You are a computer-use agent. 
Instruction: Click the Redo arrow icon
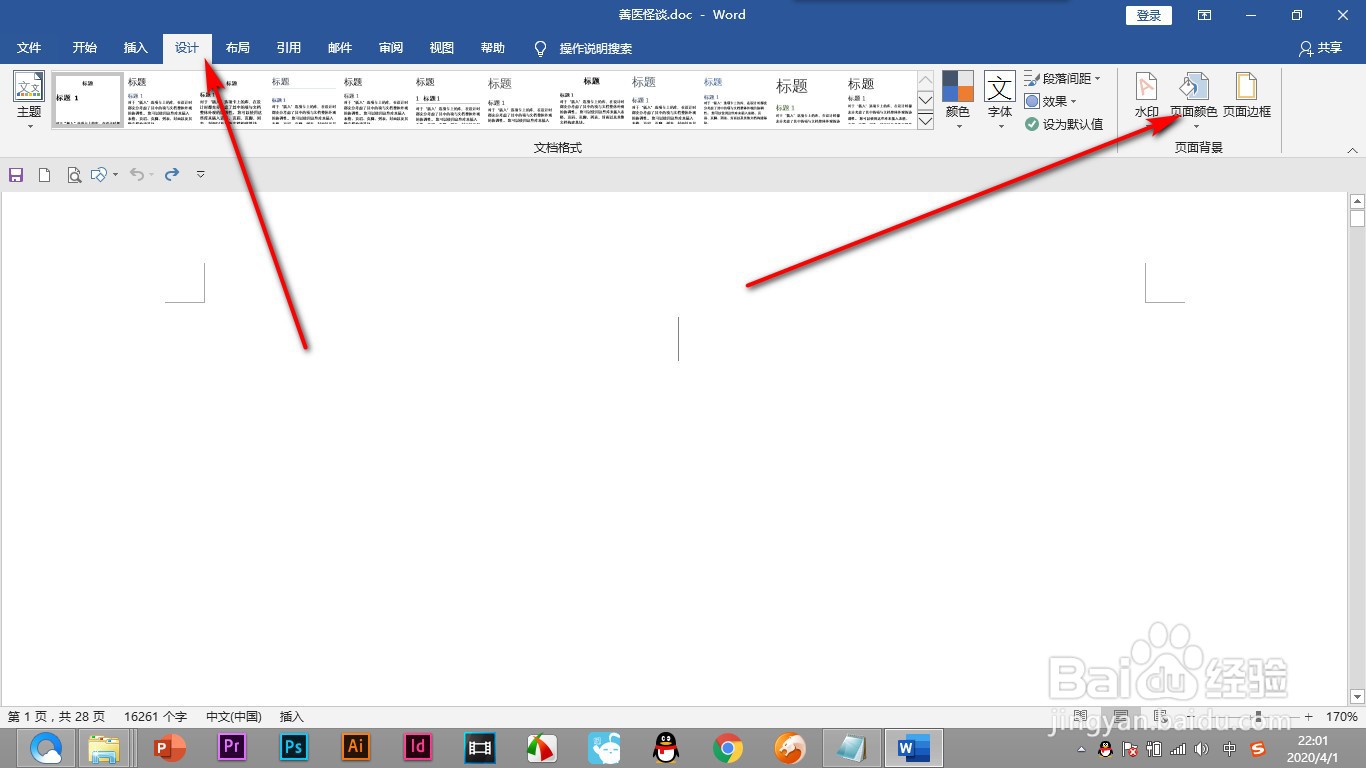[x=172, y=175]
